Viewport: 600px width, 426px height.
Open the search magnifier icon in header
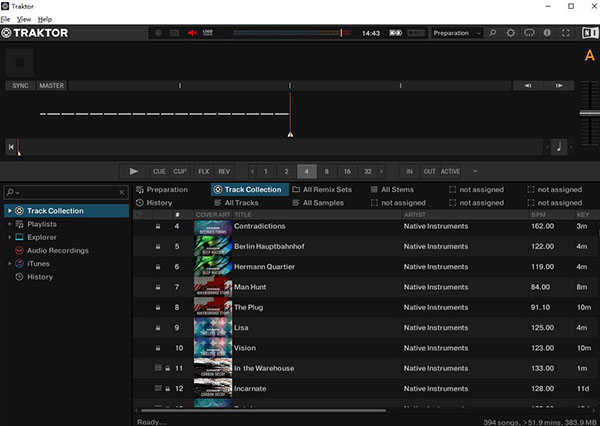click(492, 33)
